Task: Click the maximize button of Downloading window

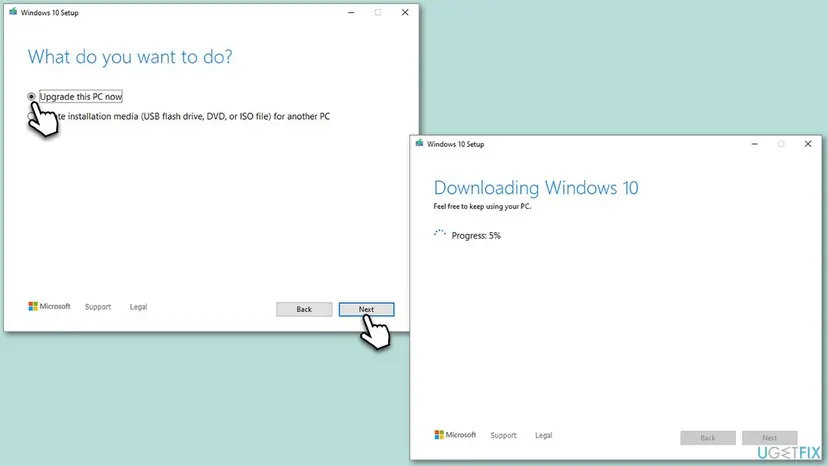Action: [781, 144]
